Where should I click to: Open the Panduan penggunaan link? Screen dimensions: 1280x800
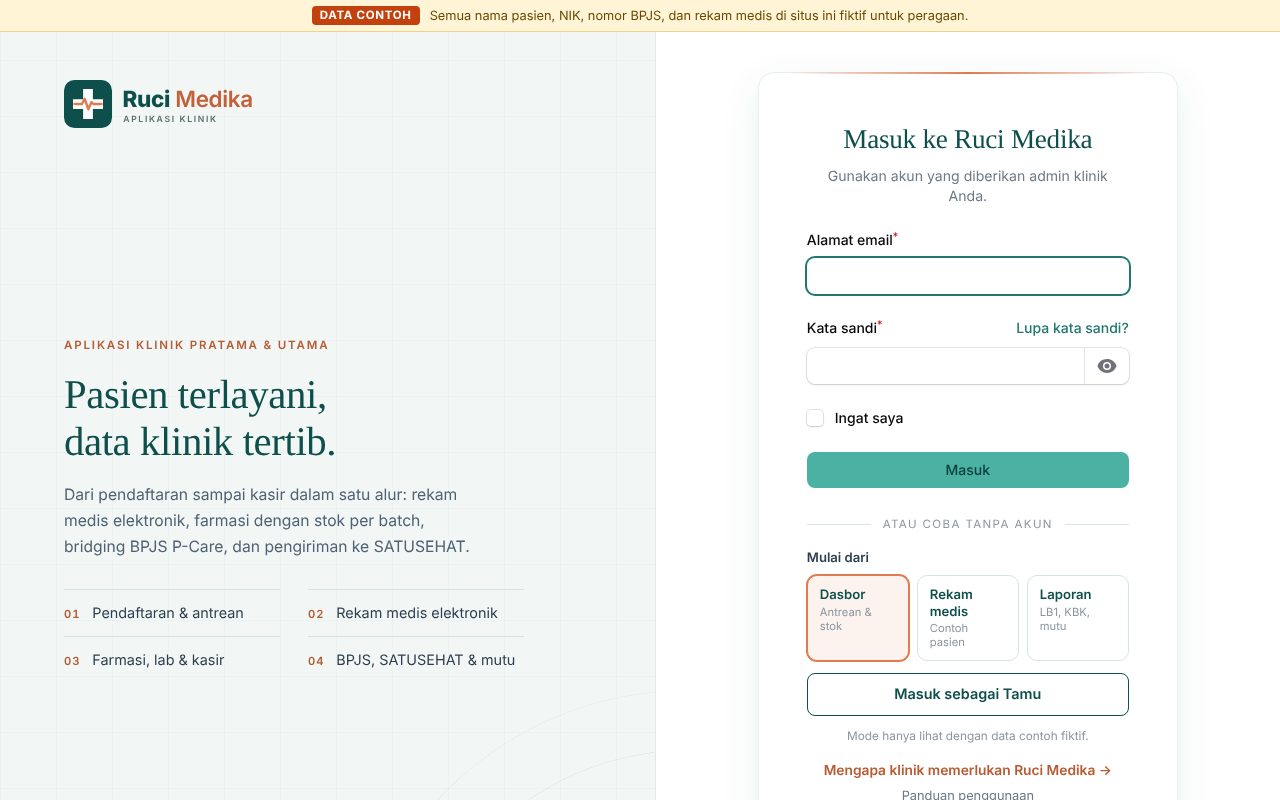[968, 795]
